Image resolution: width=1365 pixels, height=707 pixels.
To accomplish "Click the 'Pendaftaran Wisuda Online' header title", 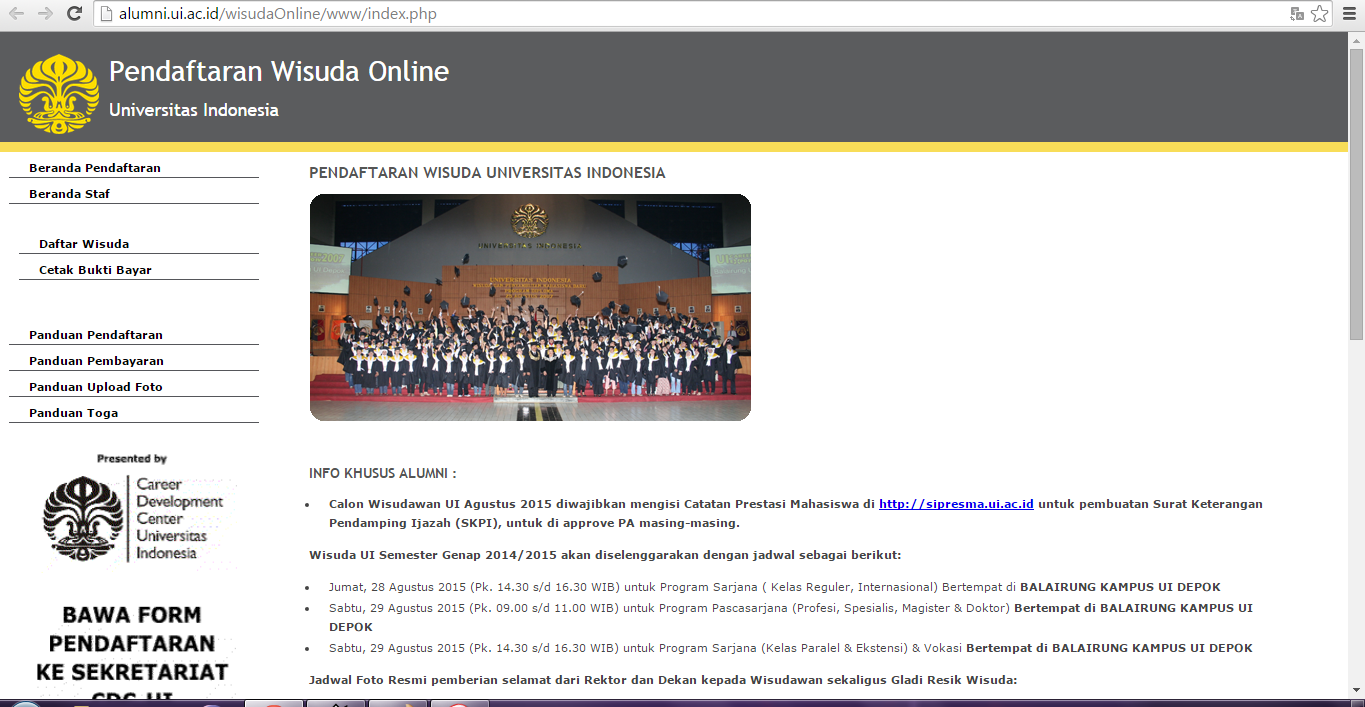I will tap(279, 72).
